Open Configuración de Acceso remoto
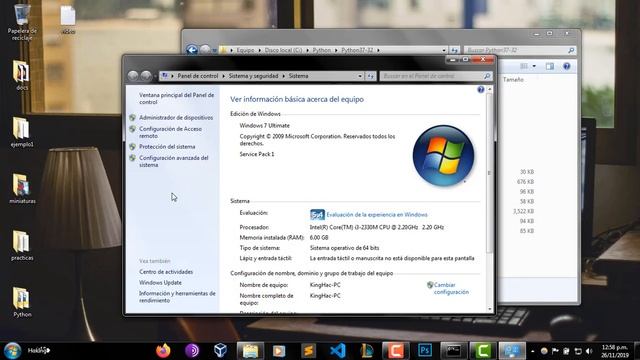The height and width of the screenshot is (360, 640). click(x=170, y=132)
